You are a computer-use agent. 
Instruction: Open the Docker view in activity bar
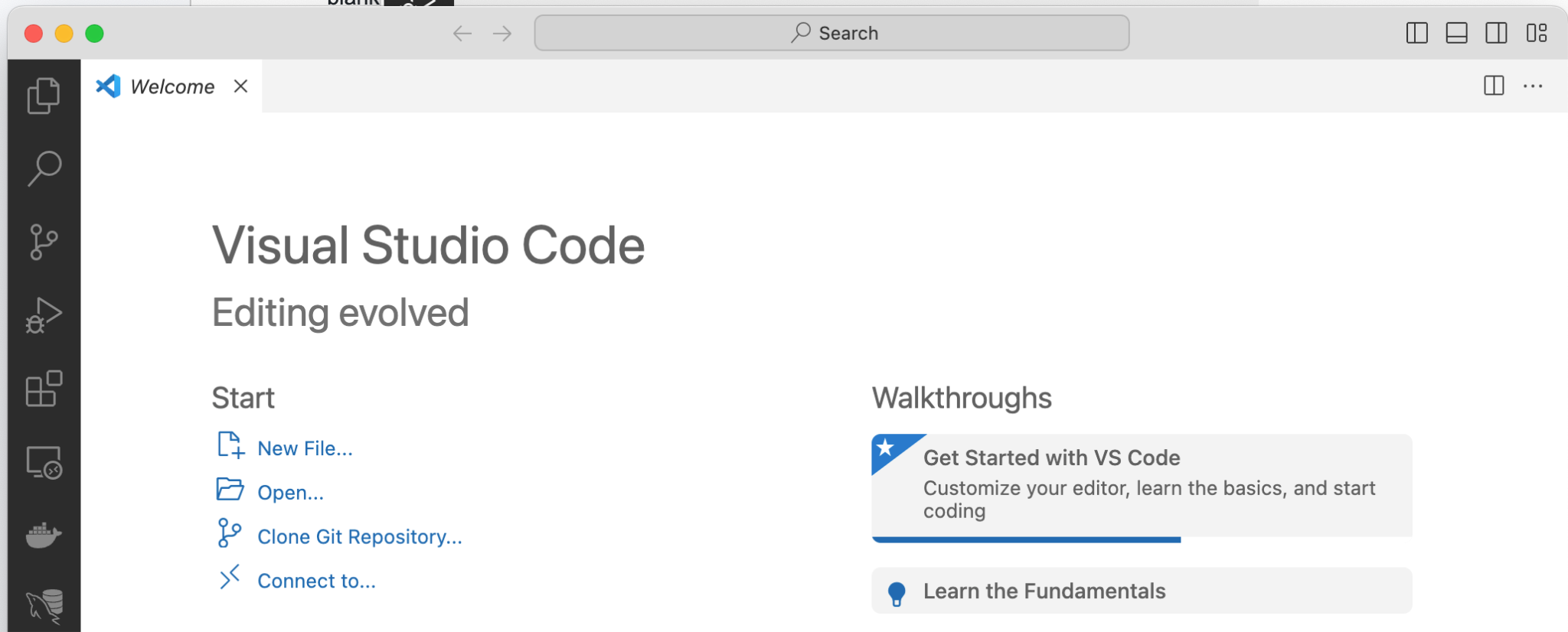coord(44,535)
